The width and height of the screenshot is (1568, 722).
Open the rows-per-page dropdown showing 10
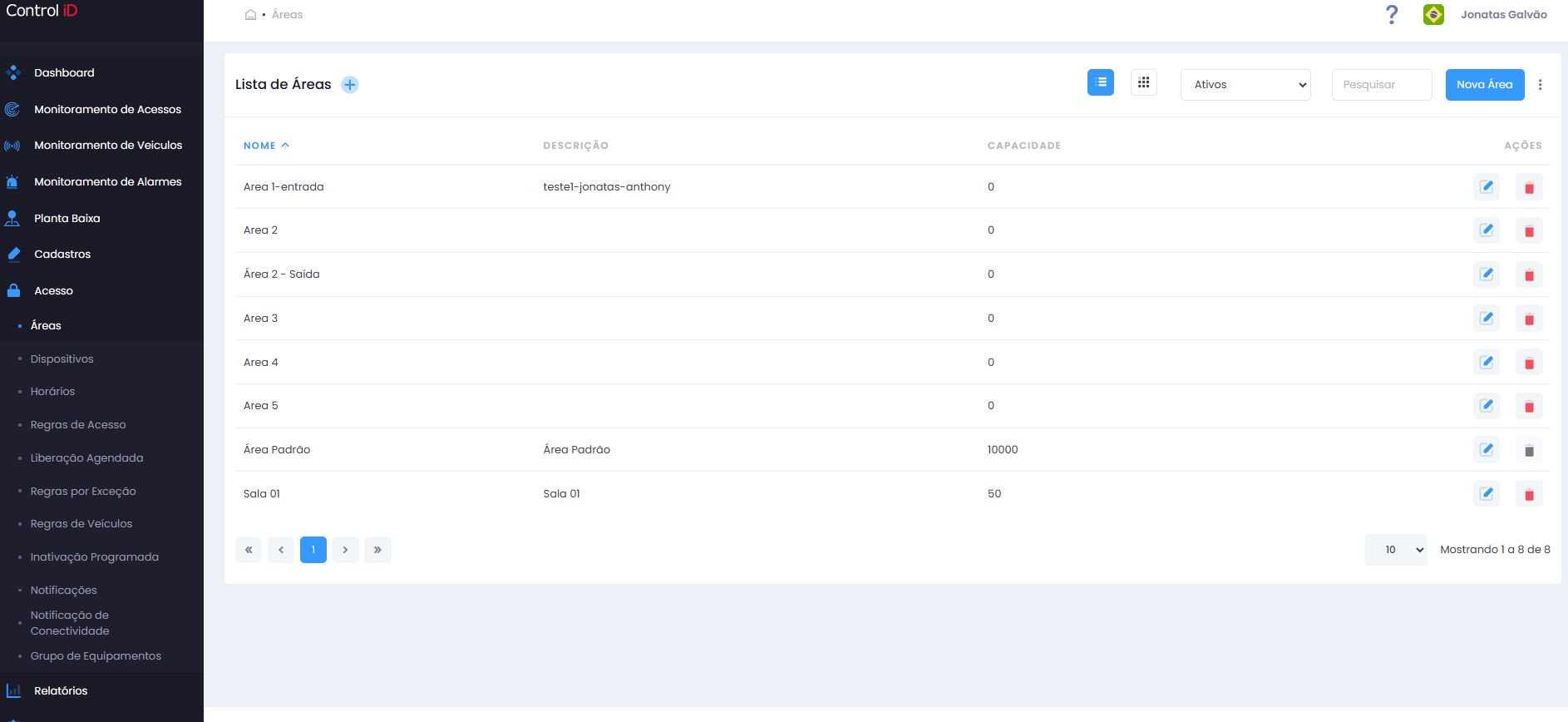1396,550
